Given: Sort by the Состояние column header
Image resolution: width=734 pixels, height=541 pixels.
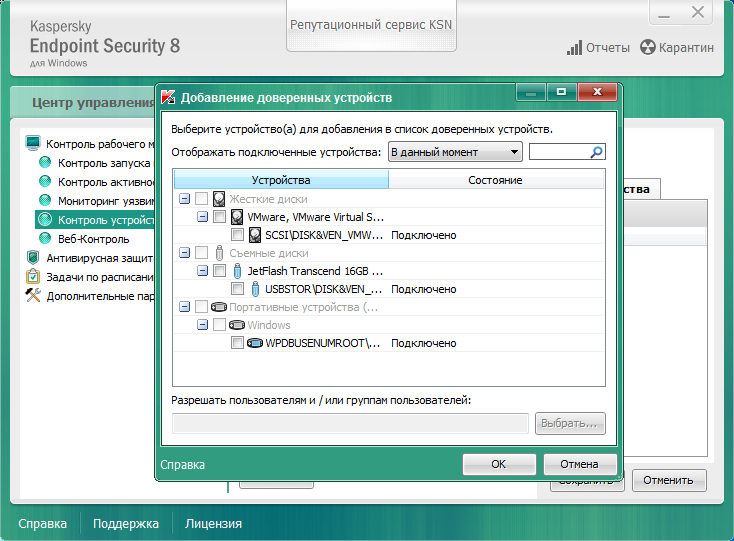Looking at the screenshot, I should pos(496,180).
